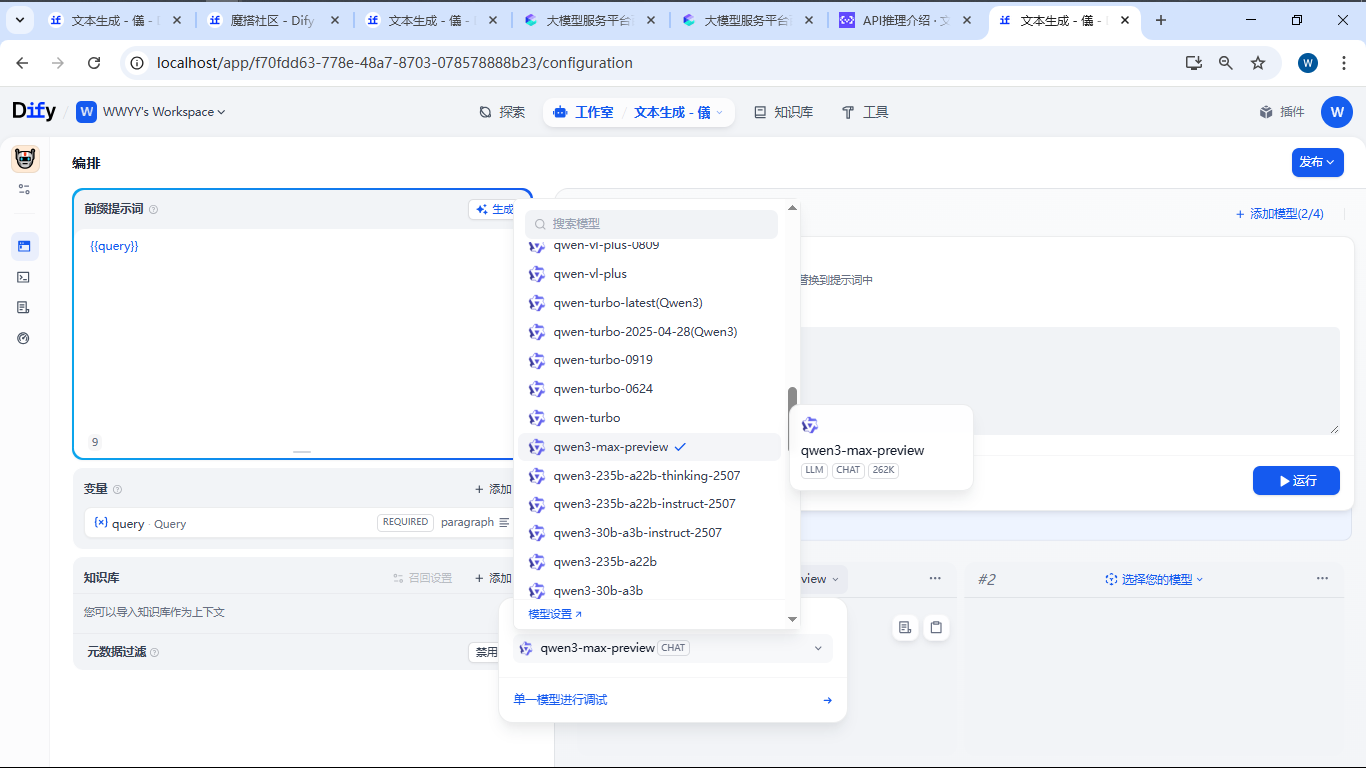Select the qwen3-235b-a22b model
The height and width of the screenshot is (768, 1366).
coord(648,562)
